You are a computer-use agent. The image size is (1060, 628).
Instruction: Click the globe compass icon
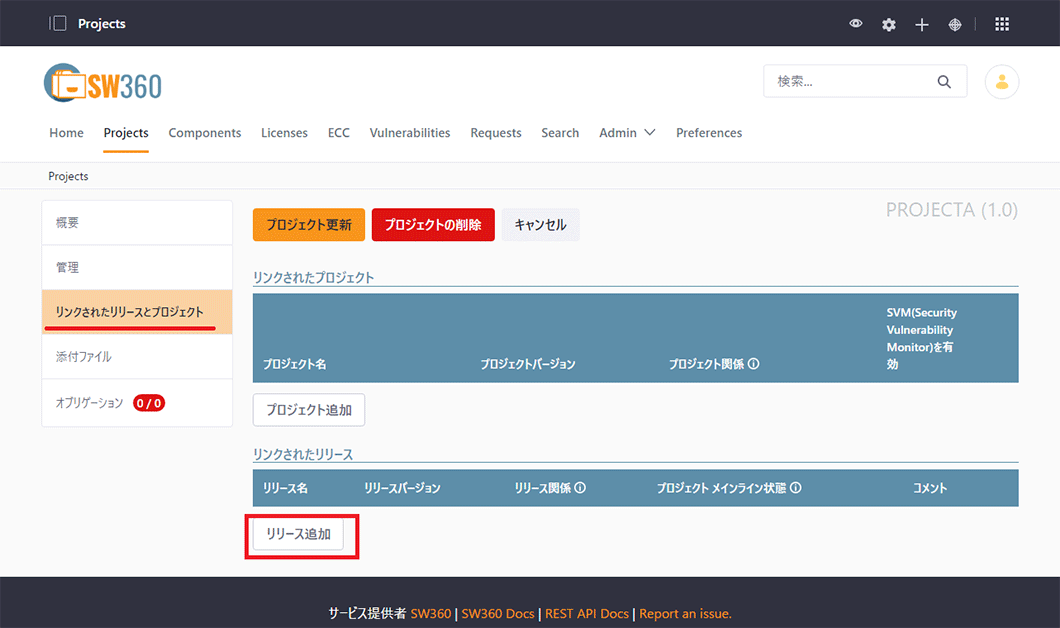click(955, 24)
